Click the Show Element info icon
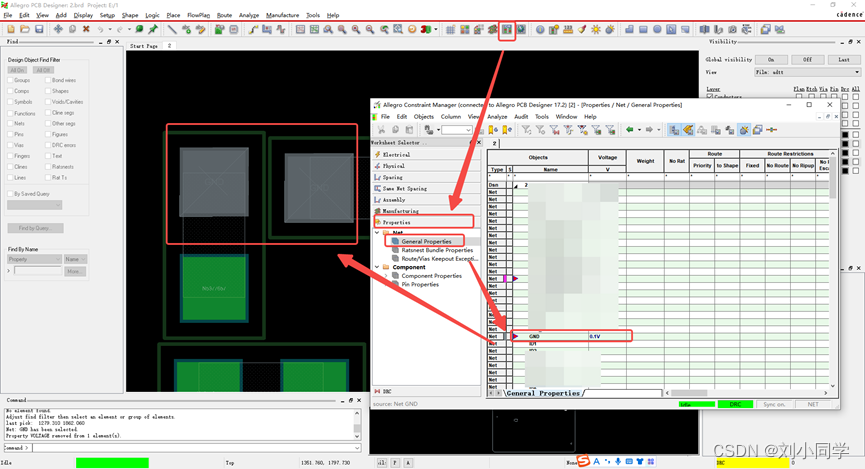Screen dimensions: 865x469 [x=540, y=30]
